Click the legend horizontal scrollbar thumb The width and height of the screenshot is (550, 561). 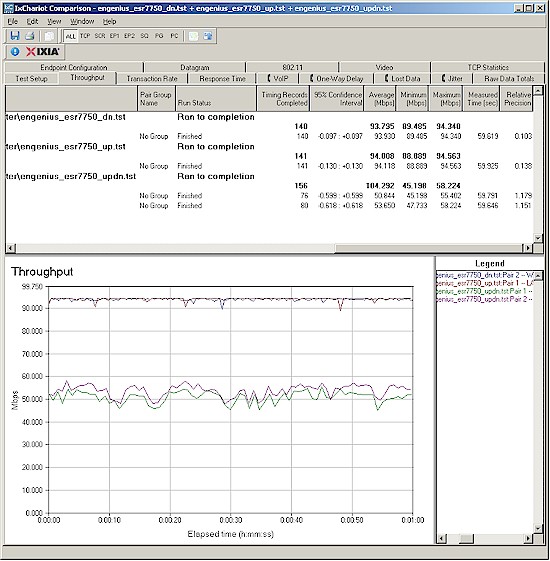pos(467,538)
